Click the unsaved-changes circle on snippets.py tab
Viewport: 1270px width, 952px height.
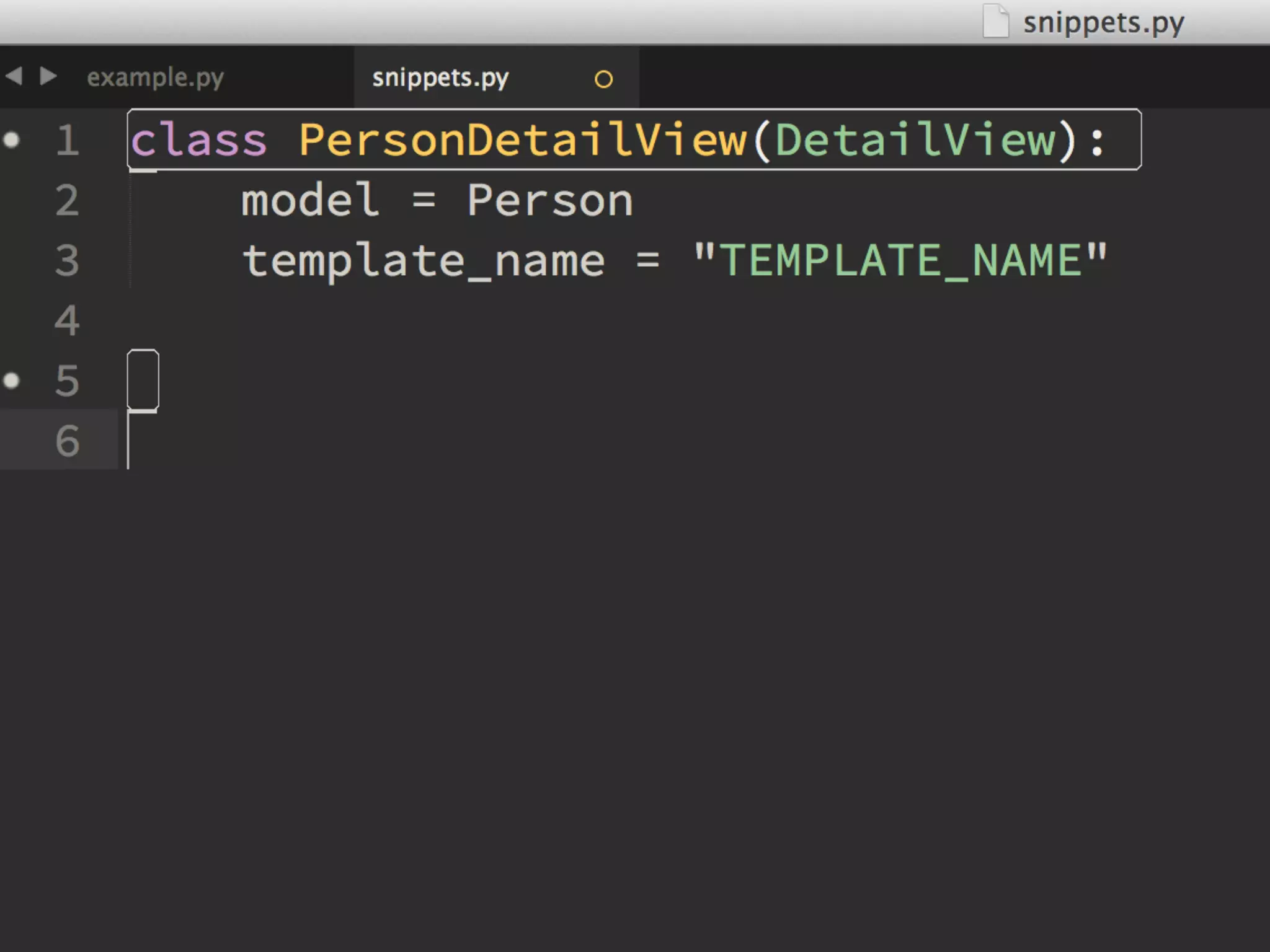tap(603, 79)
